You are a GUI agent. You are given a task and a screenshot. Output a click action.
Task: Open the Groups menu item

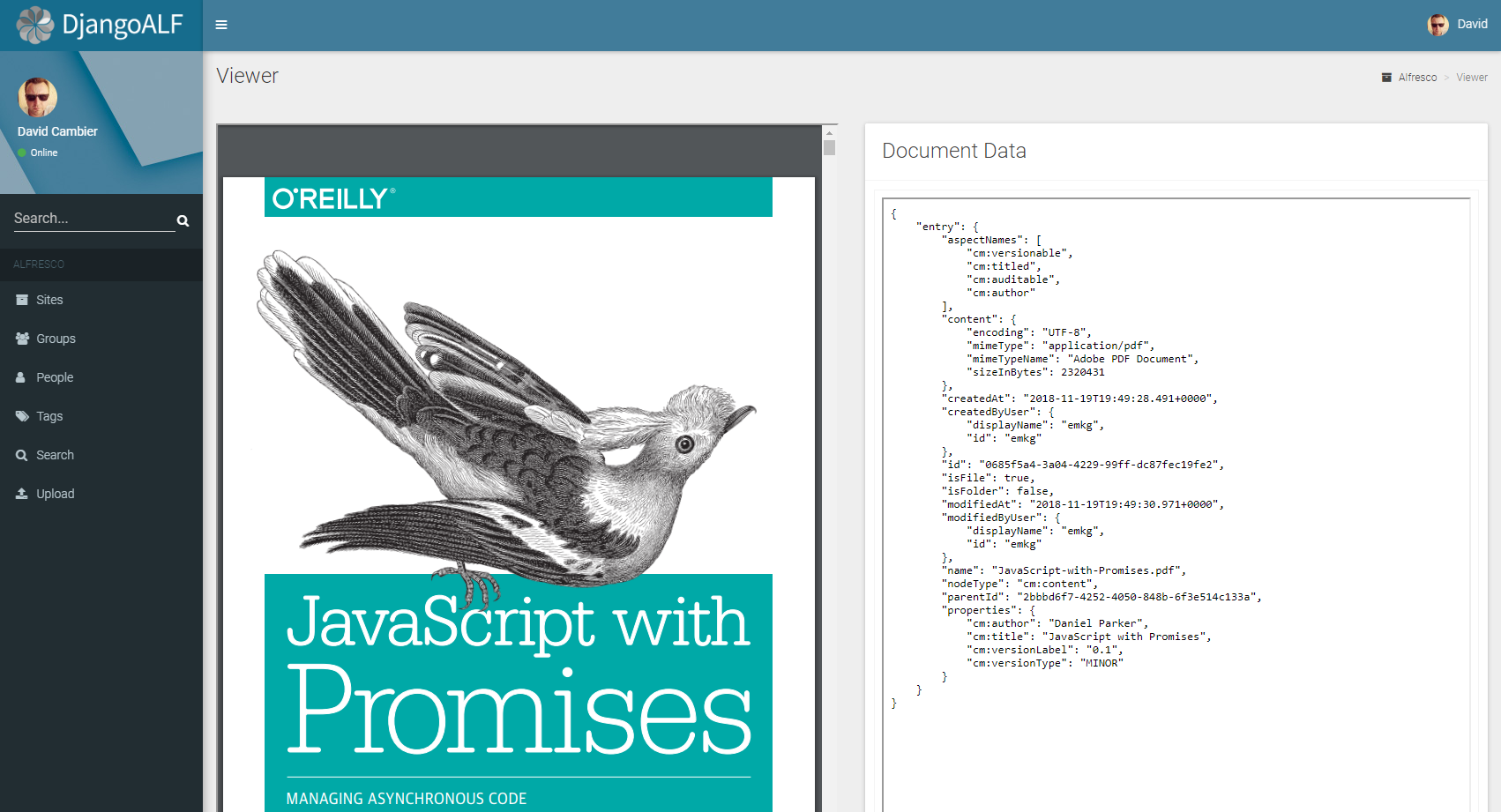101,339
